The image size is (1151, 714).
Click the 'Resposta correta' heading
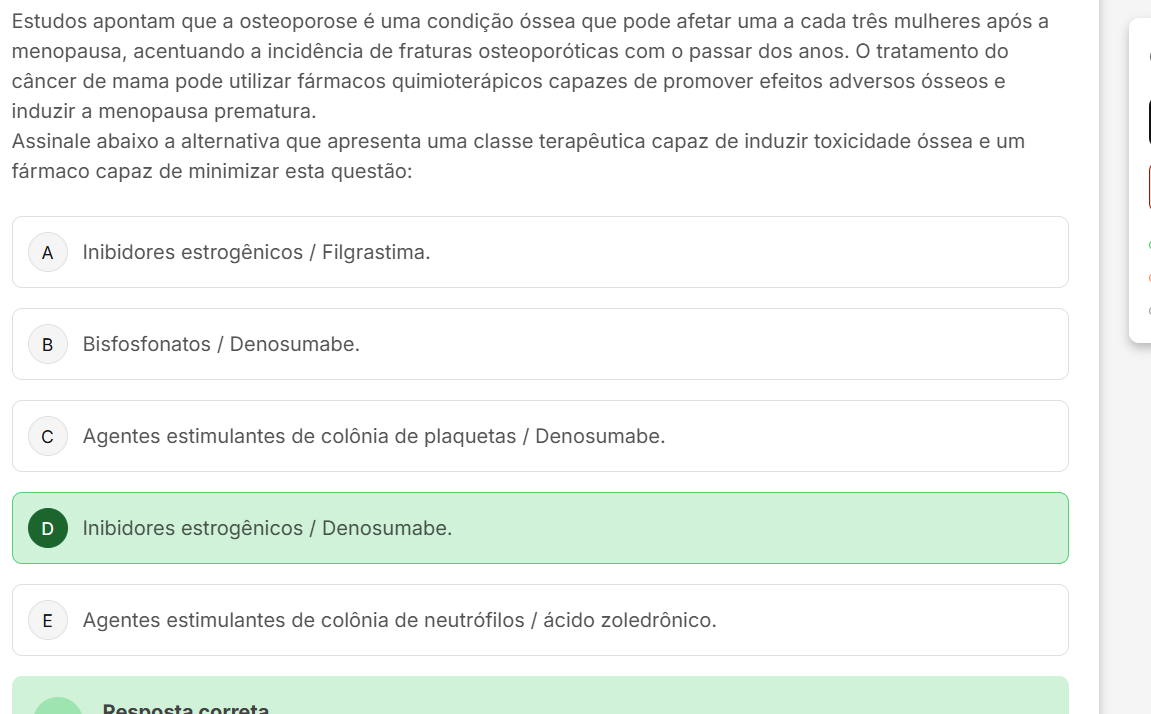click(x=186, y=708)
